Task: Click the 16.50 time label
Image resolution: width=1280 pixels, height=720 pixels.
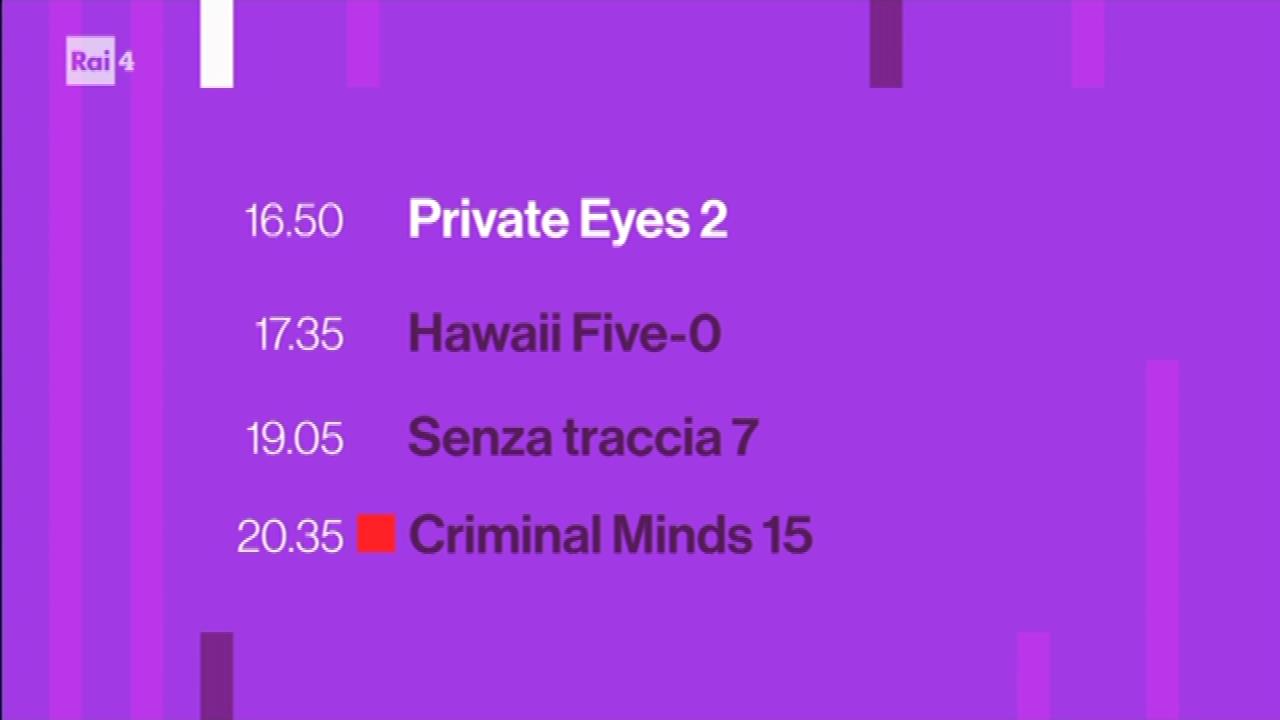Action: click(x=294, y=221)
